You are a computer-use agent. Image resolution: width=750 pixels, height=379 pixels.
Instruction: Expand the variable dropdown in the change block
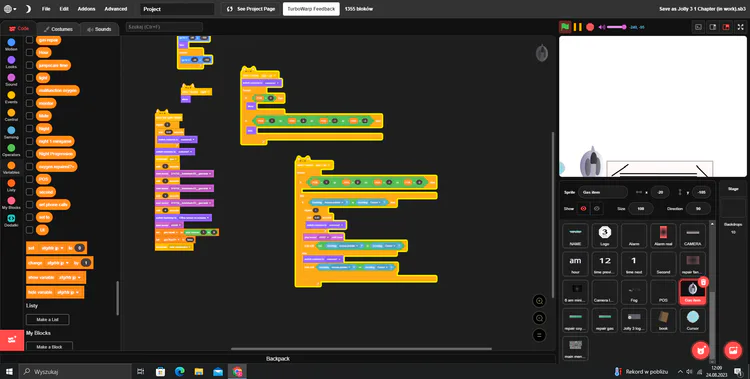(x=58, y=263)
